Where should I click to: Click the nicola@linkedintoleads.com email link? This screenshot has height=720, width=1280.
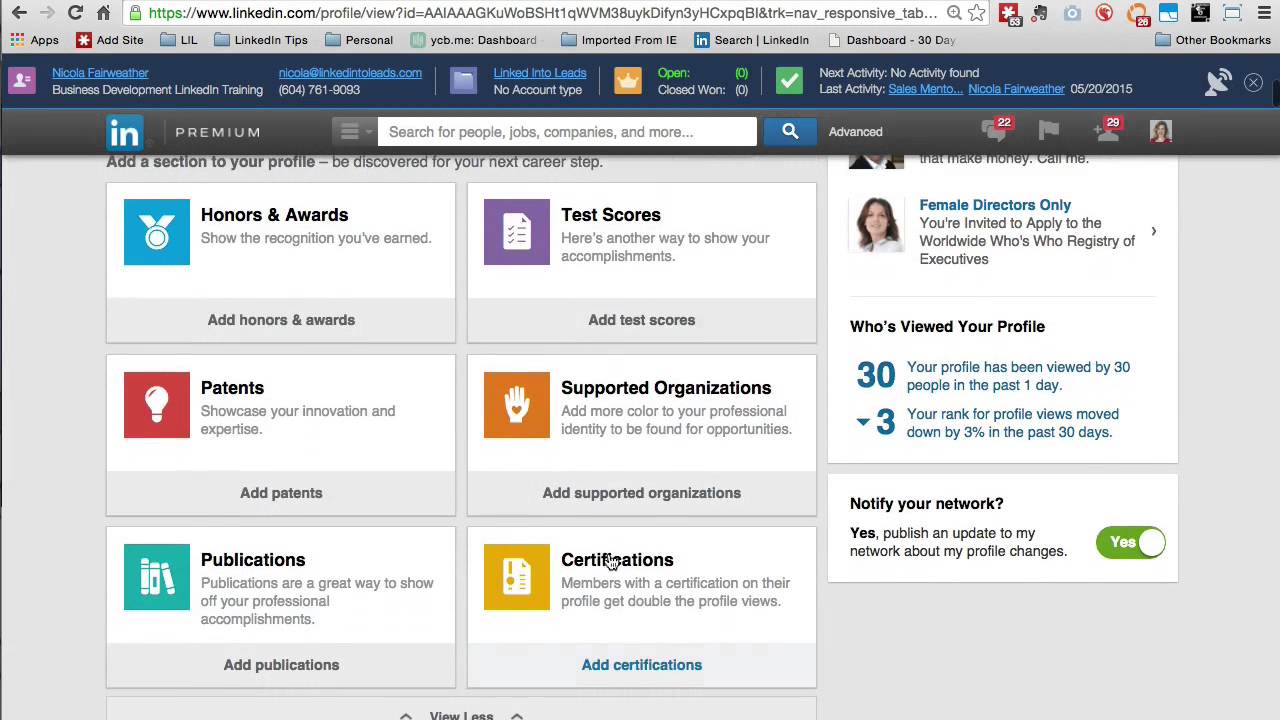350,73
